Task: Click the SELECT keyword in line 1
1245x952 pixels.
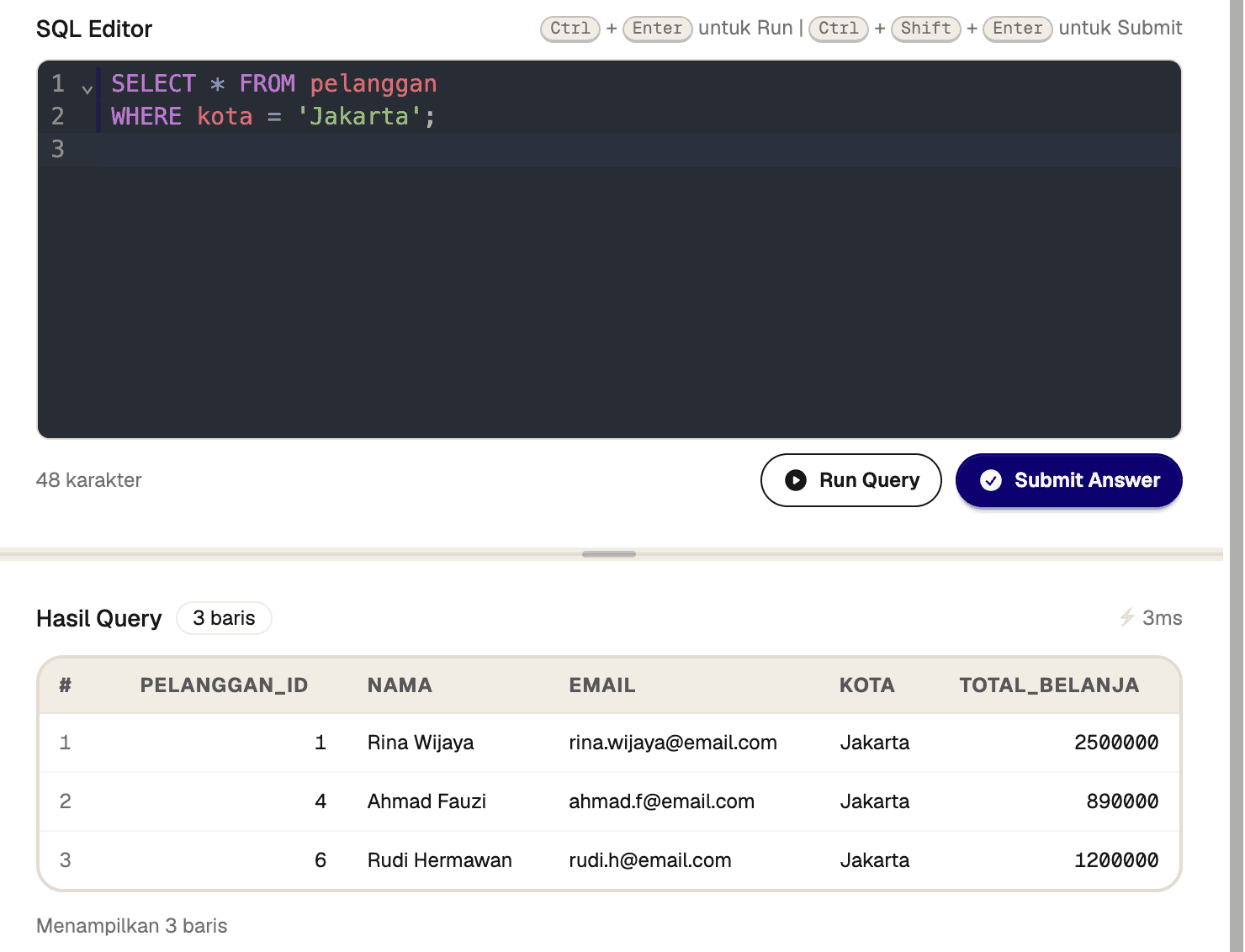Action: click(x=153, y=83)
